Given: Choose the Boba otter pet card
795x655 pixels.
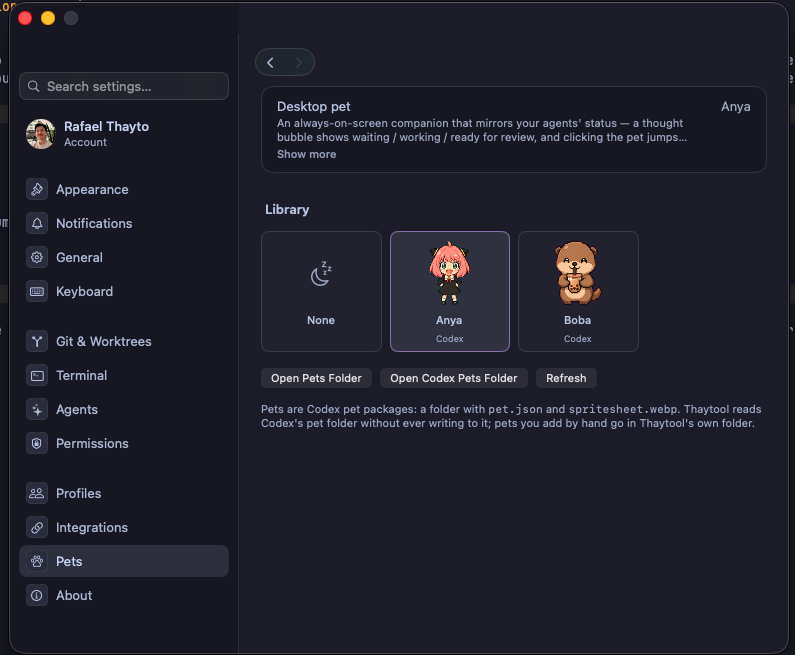Looking at the screenshot, I should 578,292.
